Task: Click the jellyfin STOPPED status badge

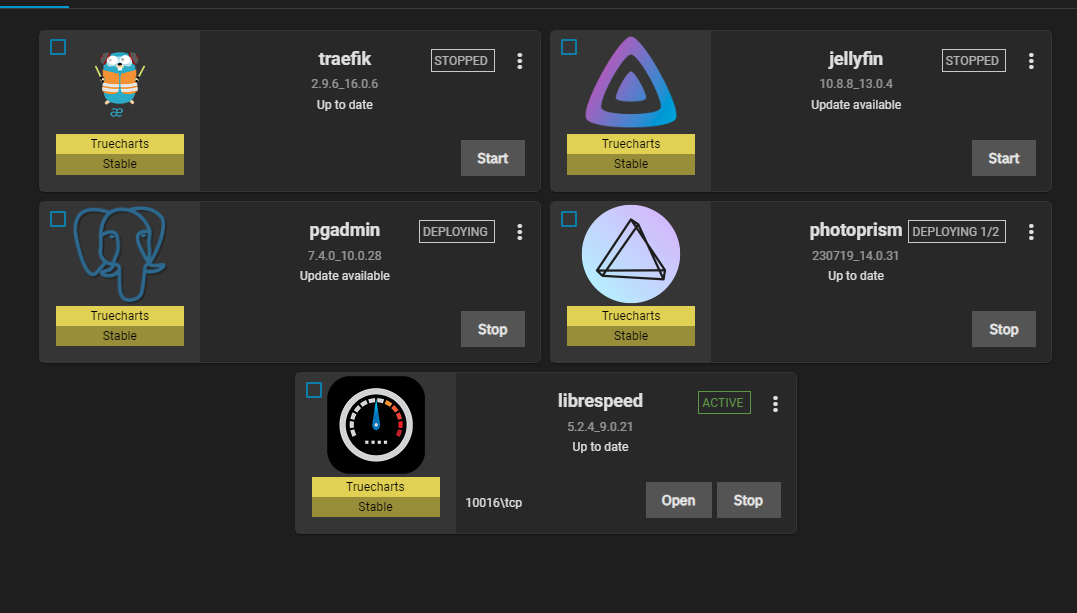Action: (973, 60)
